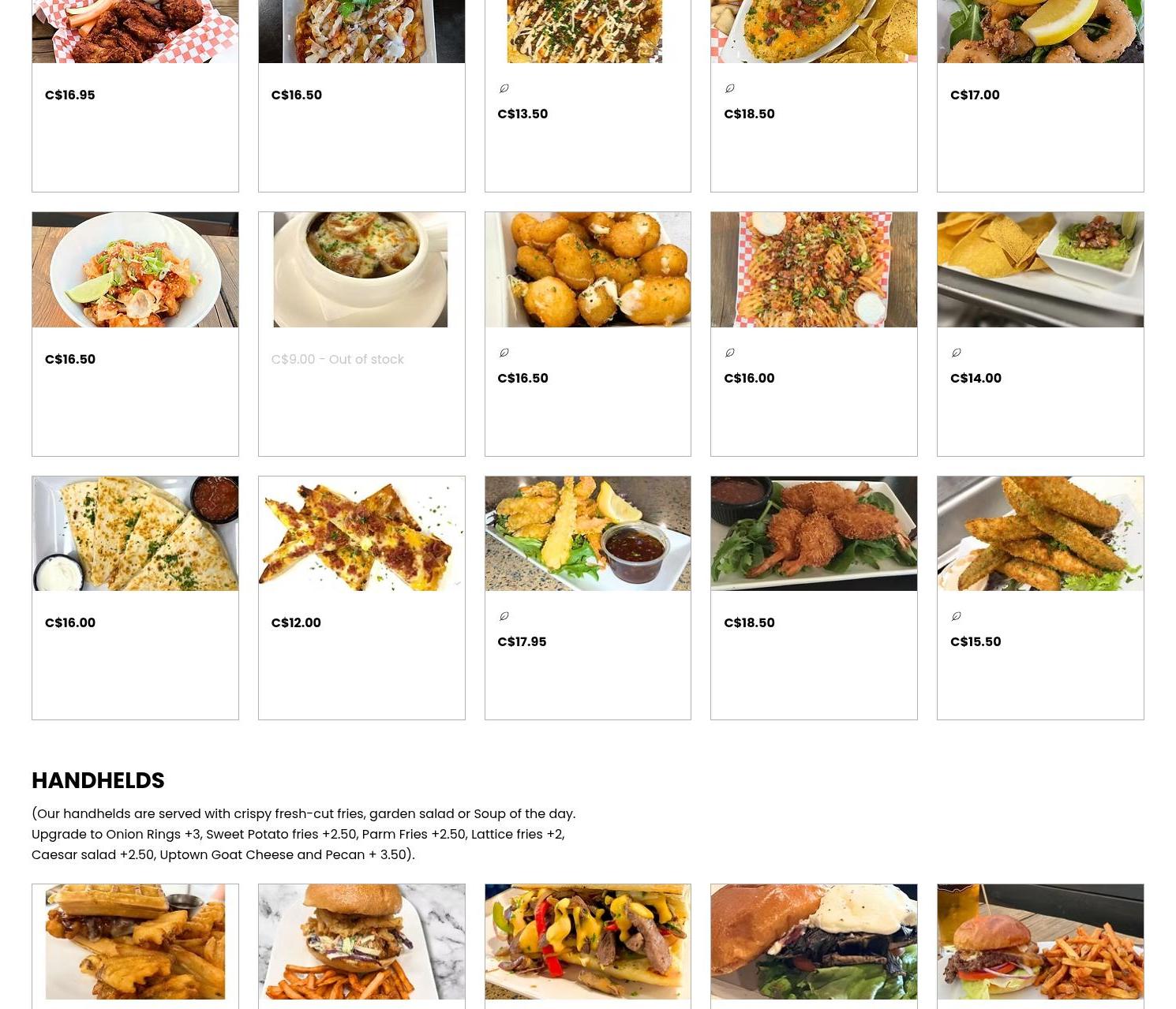Open the cheesesteak with peppers photo
Screen dimensions: 1176x1009
[x=588, y=942]
